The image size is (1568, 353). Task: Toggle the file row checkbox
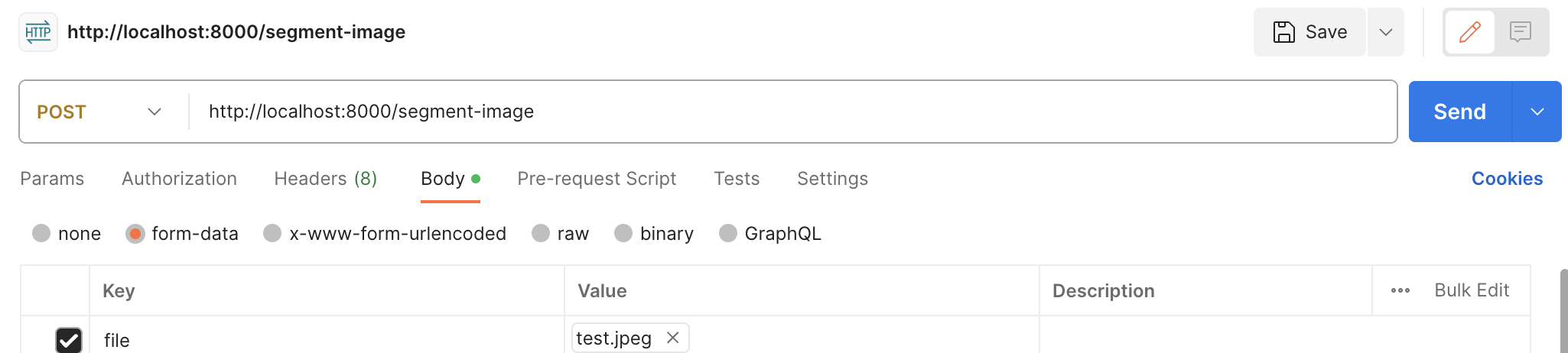tap(69, 340)
